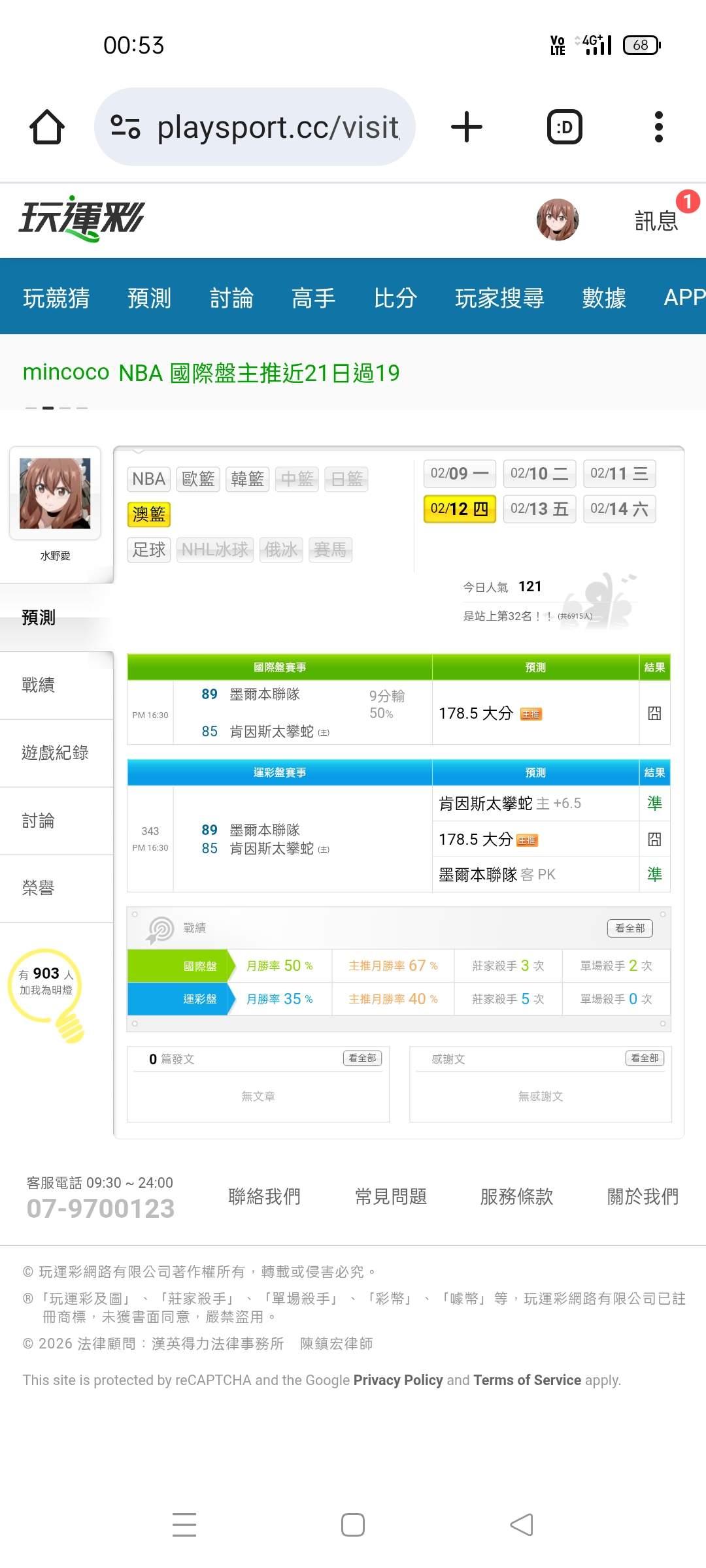The width and height of the screenshot is (706, 1568).
Task: Select NBA league tab
Action: coord(149,479)
